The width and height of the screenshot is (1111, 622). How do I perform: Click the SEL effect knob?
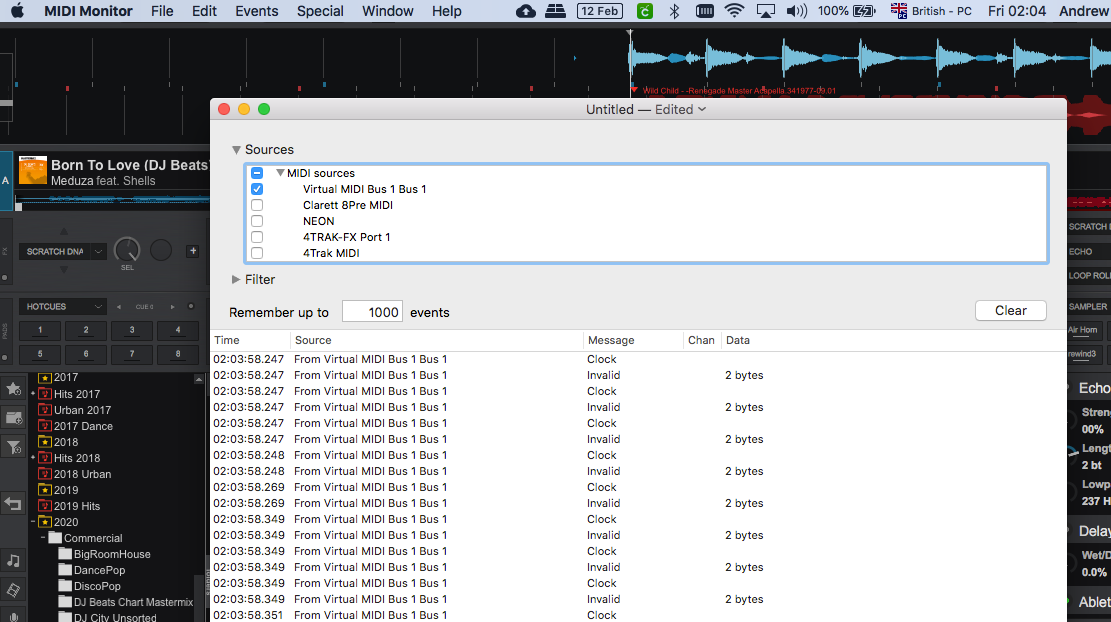[127, 249]
